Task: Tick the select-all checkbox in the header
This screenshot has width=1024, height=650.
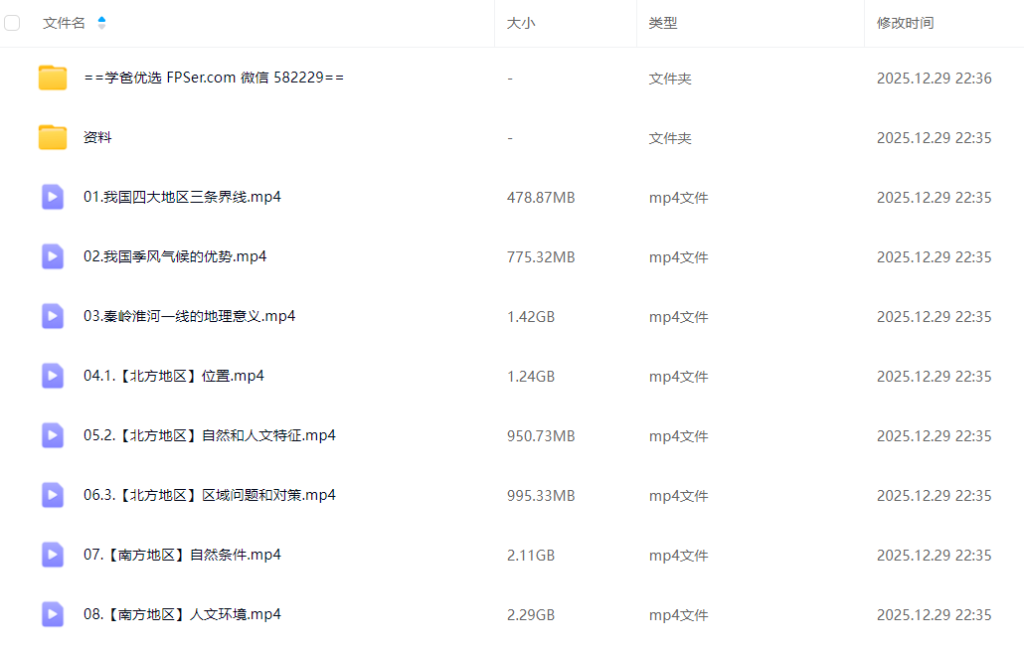Action: click(x=12, y=22)
